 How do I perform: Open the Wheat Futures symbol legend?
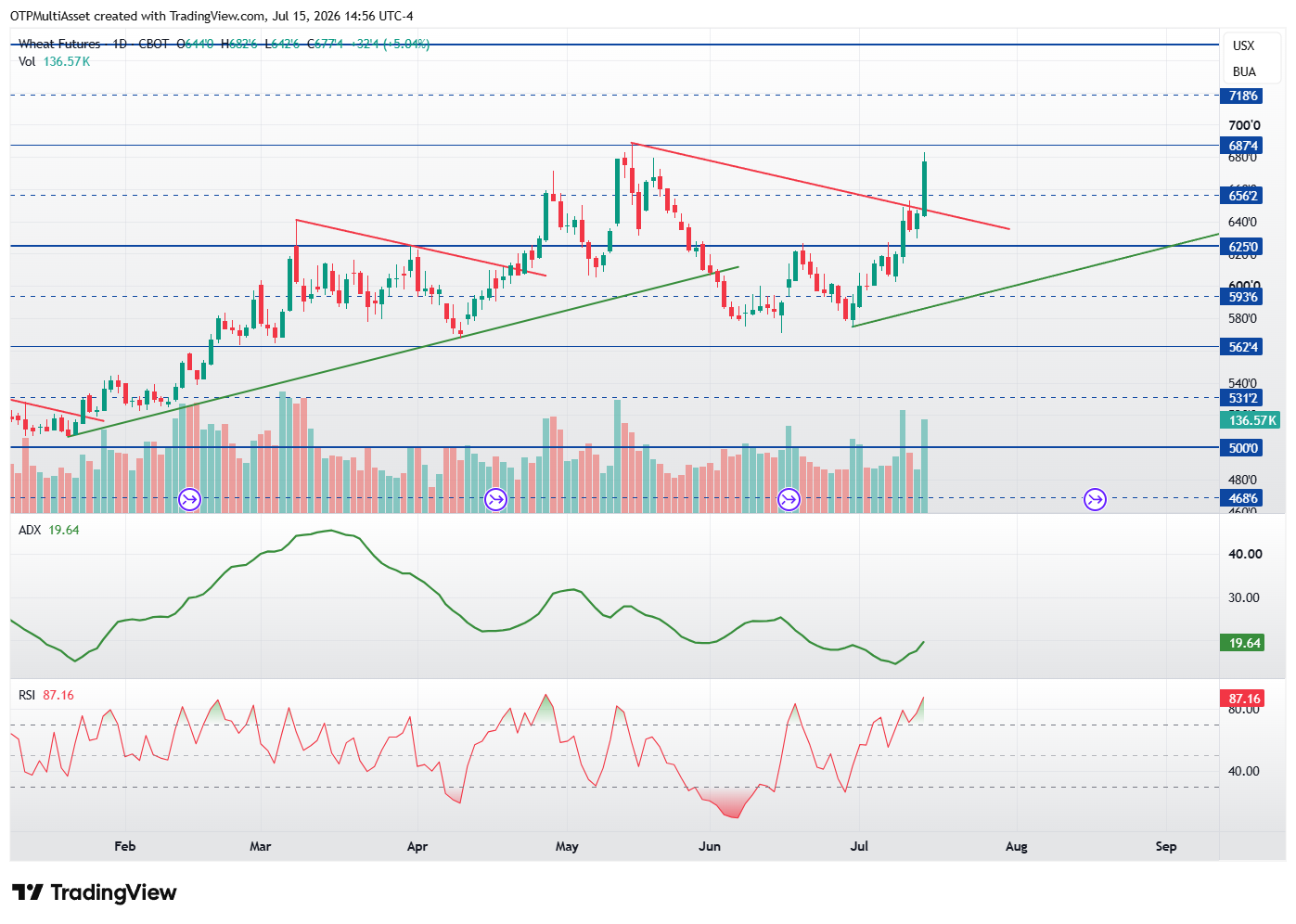[59, 44]
